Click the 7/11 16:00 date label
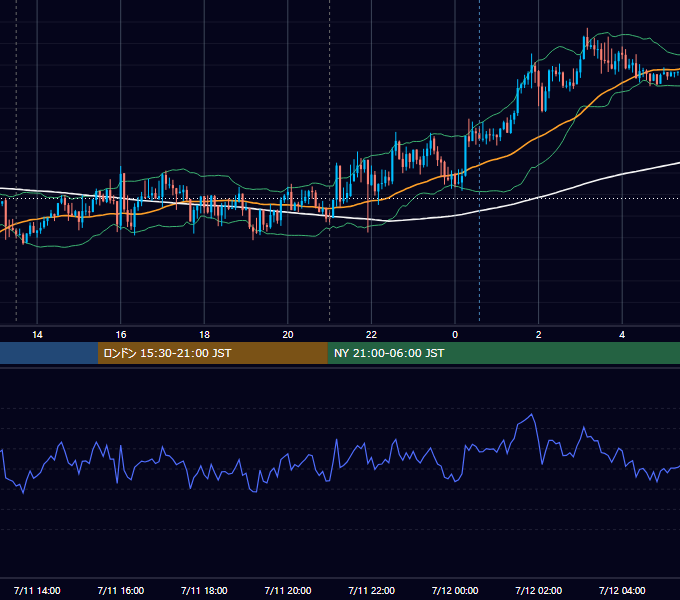 [x=121, y=590]
